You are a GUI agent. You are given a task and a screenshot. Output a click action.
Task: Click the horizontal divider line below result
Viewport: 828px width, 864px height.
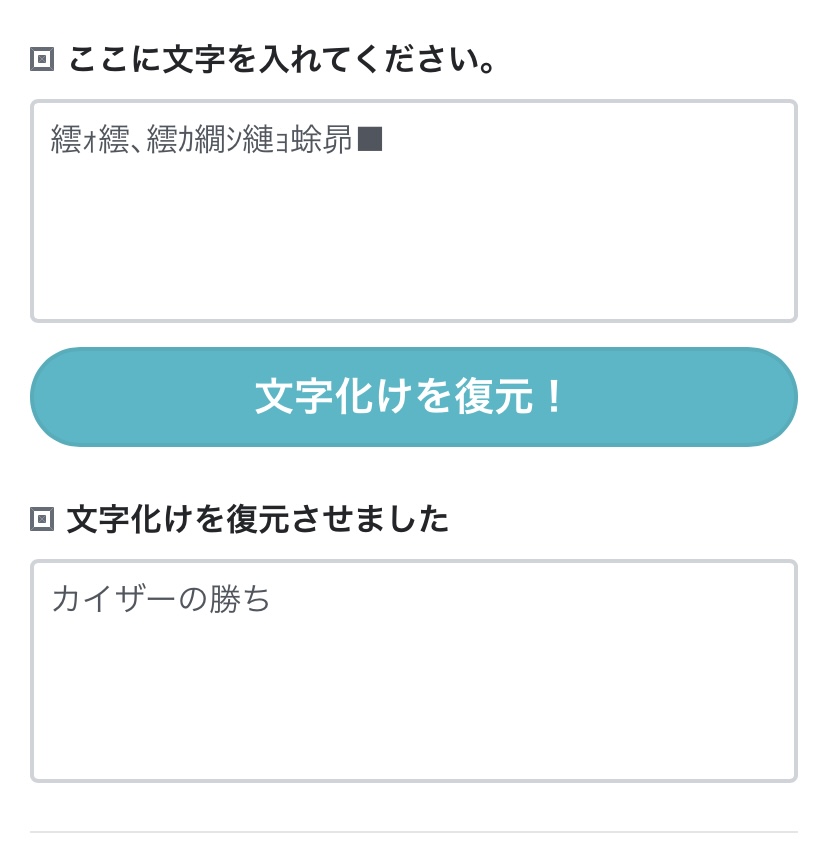pyautogui.click(x=414, y=832)
